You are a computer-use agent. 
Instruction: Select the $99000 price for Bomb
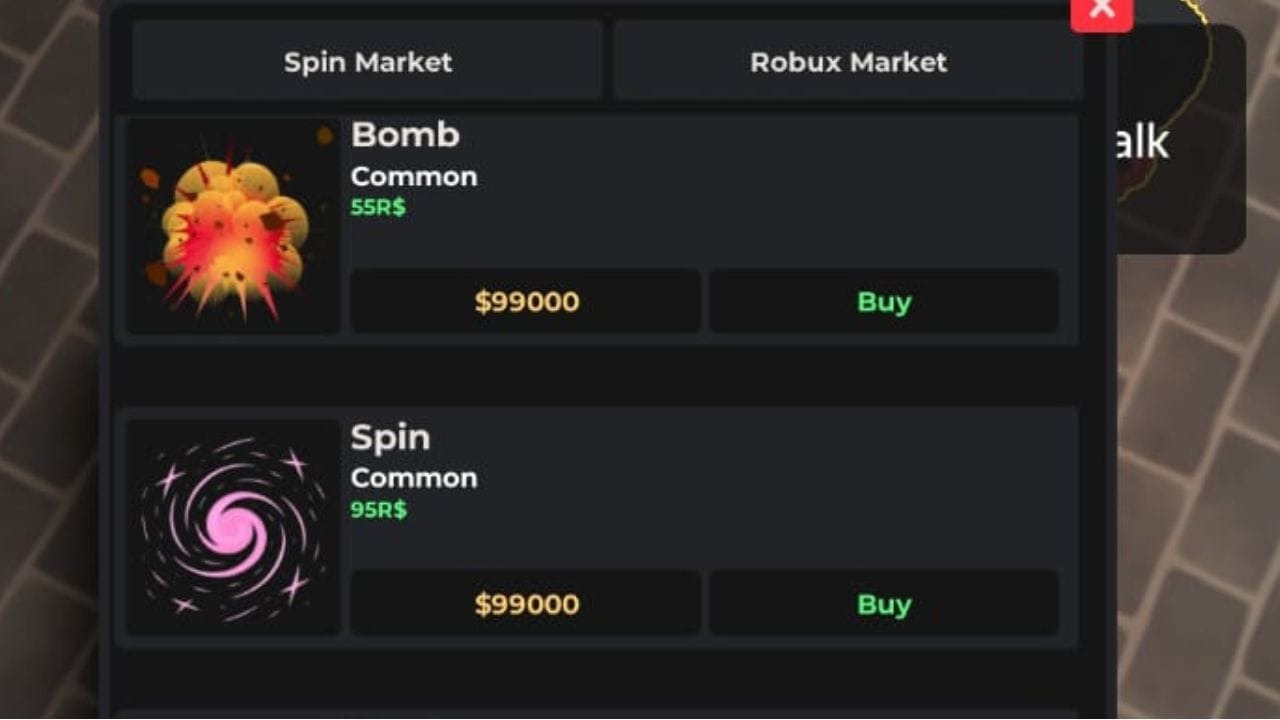pyautogui.click(x=526, y=301)
